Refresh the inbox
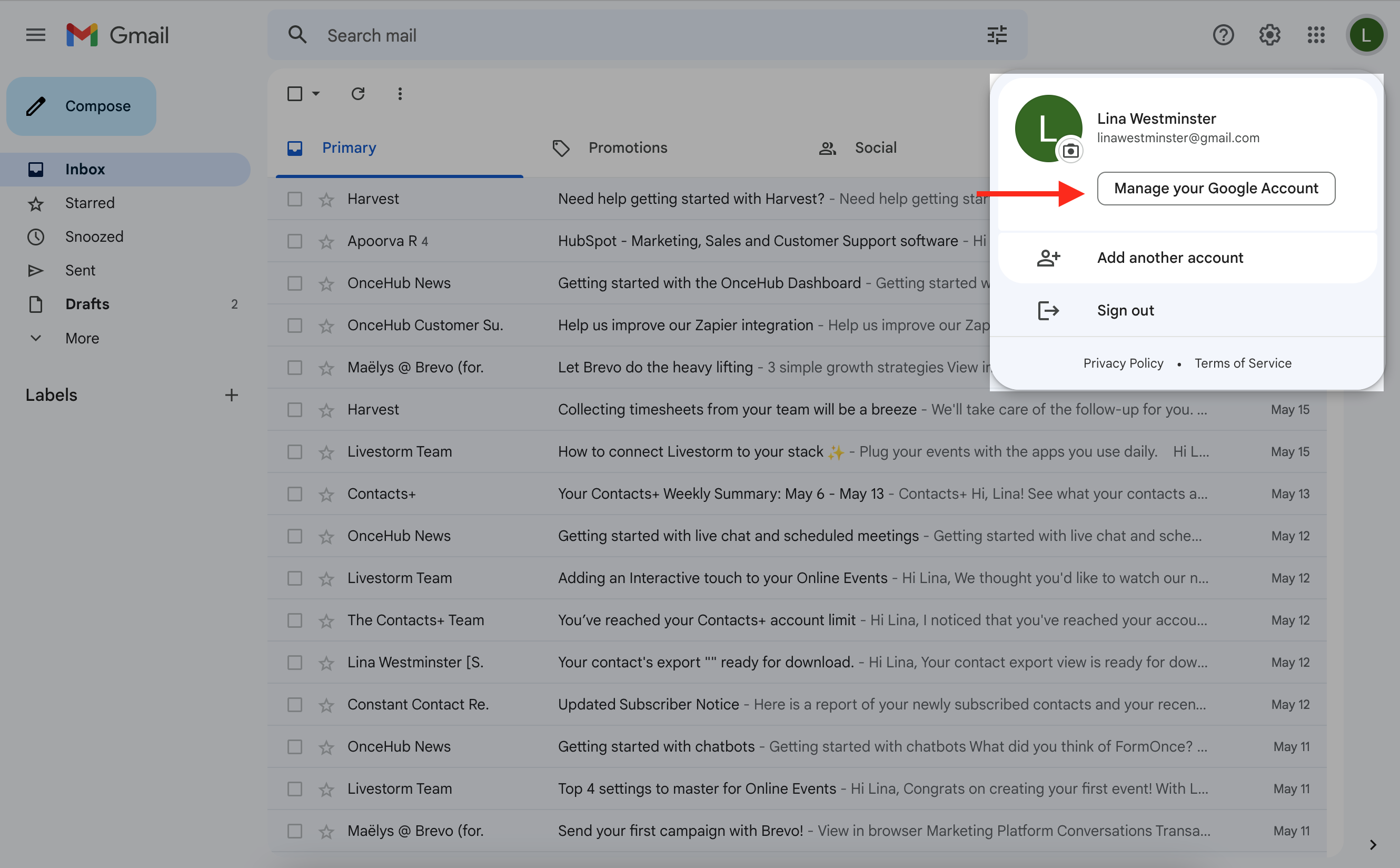 coord(358,94)
